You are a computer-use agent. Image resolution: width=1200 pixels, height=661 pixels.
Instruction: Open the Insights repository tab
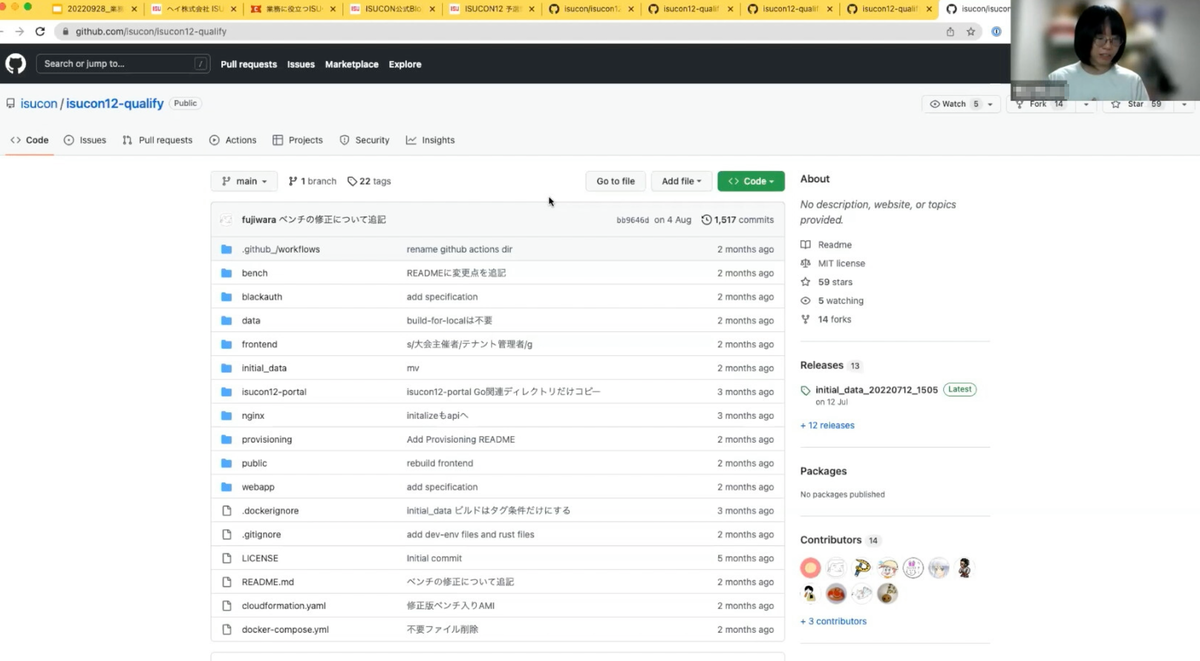430,140
